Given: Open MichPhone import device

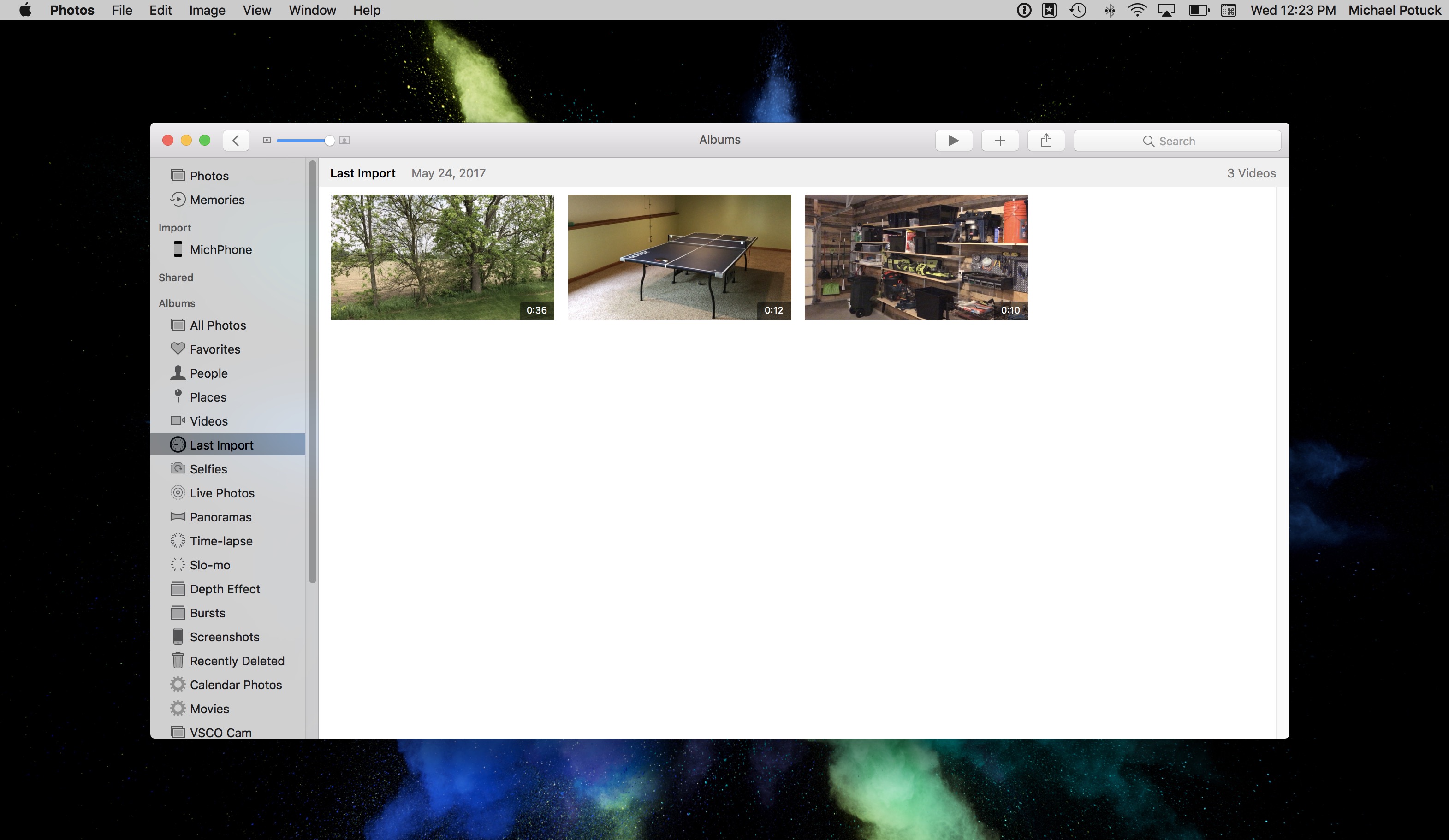Looking at the screenshot, I should pyautogui.click(x=220, y=249).
